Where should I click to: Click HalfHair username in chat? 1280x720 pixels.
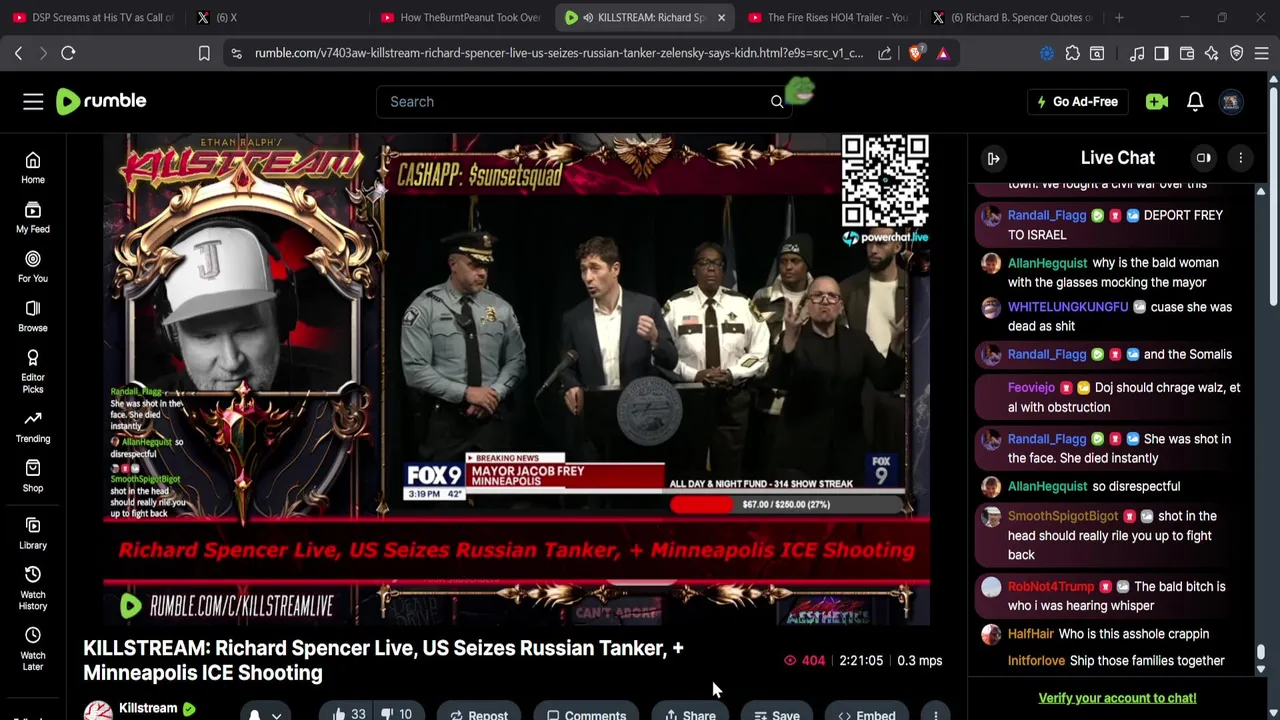1031,634
